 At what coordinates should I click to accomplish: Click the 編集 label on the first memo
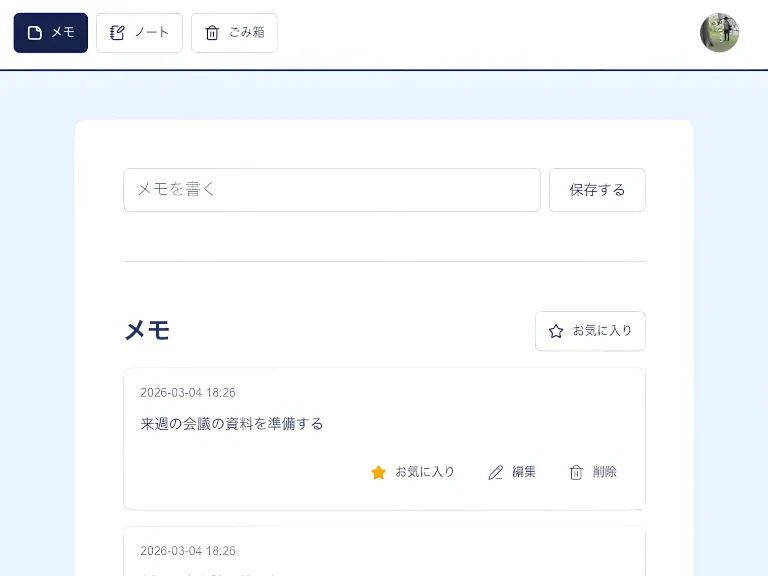[524, 472]
